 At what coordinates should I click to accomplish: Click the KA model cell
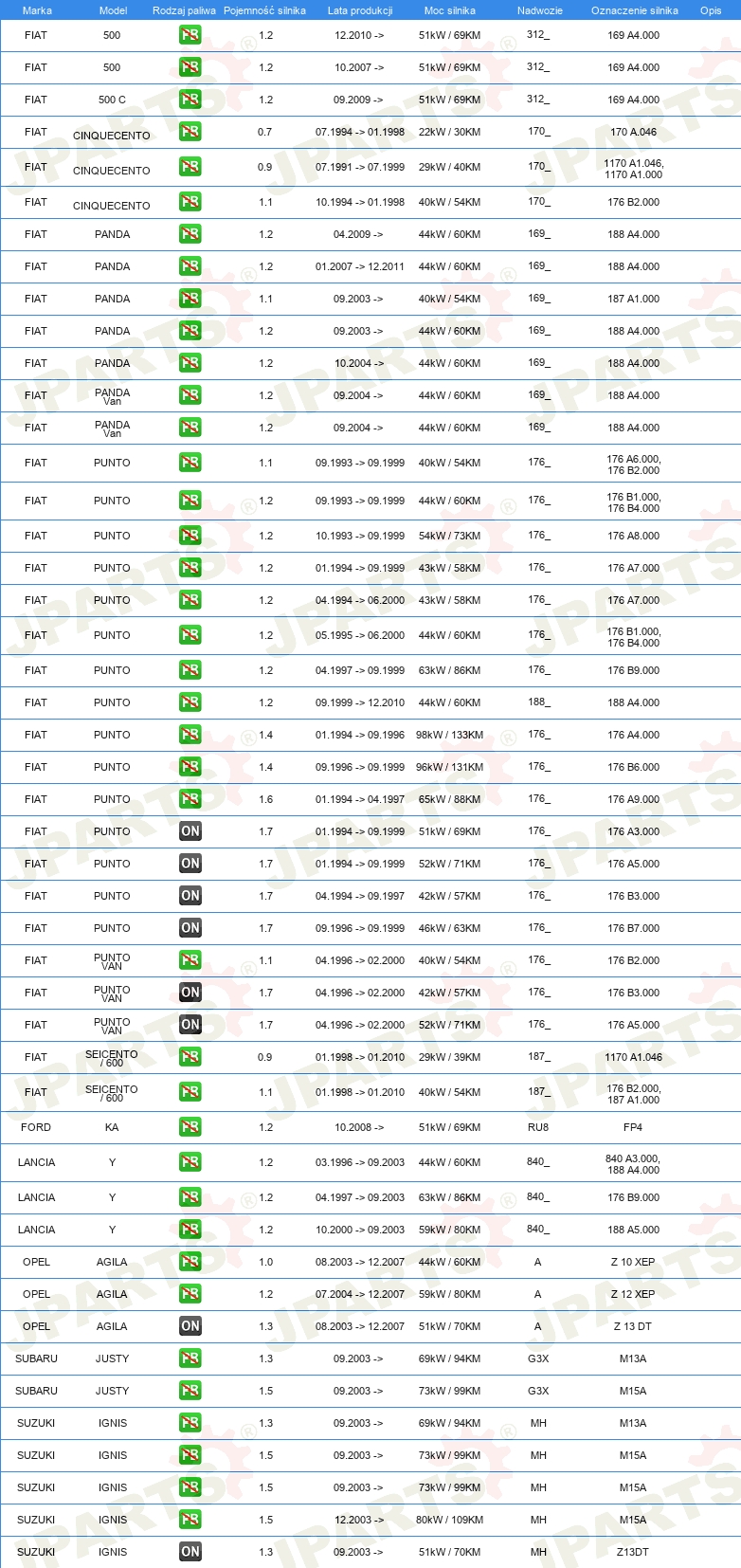112,1127
